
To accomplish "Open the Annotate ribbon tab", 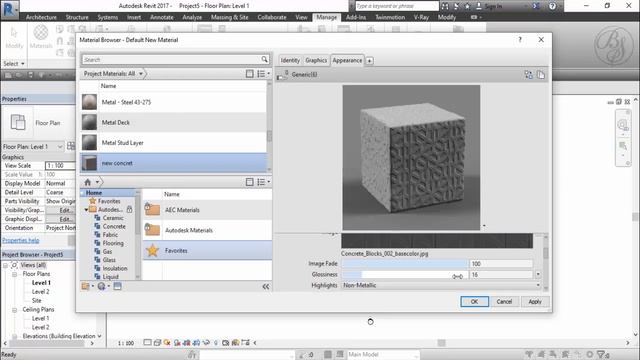I will [x=162, y=17].
